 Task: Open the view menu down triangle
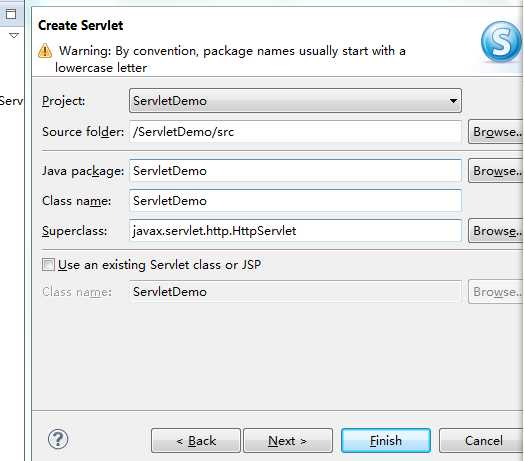coord(14,35)
